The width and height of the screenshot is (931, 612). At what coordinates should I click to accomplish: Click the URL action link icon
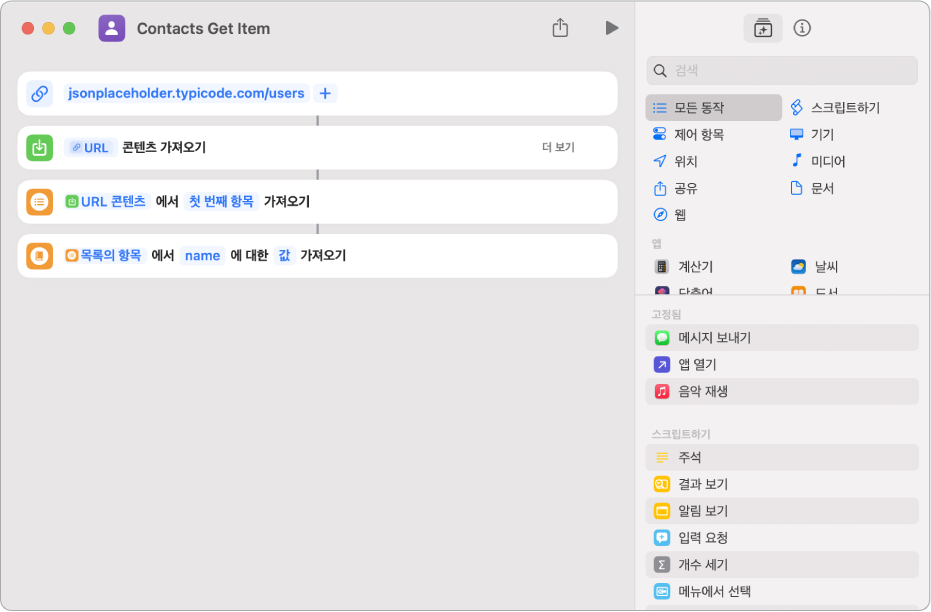pos(40,94)
